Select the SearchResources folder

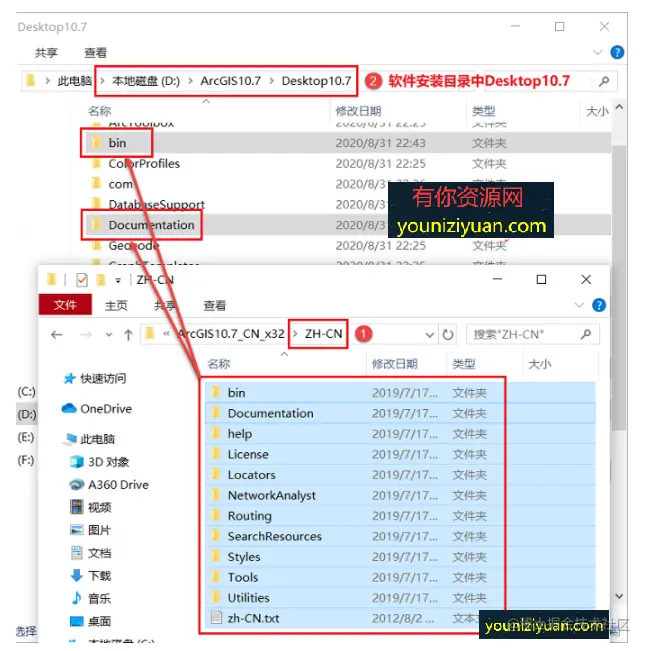click(x=400, y=536)
